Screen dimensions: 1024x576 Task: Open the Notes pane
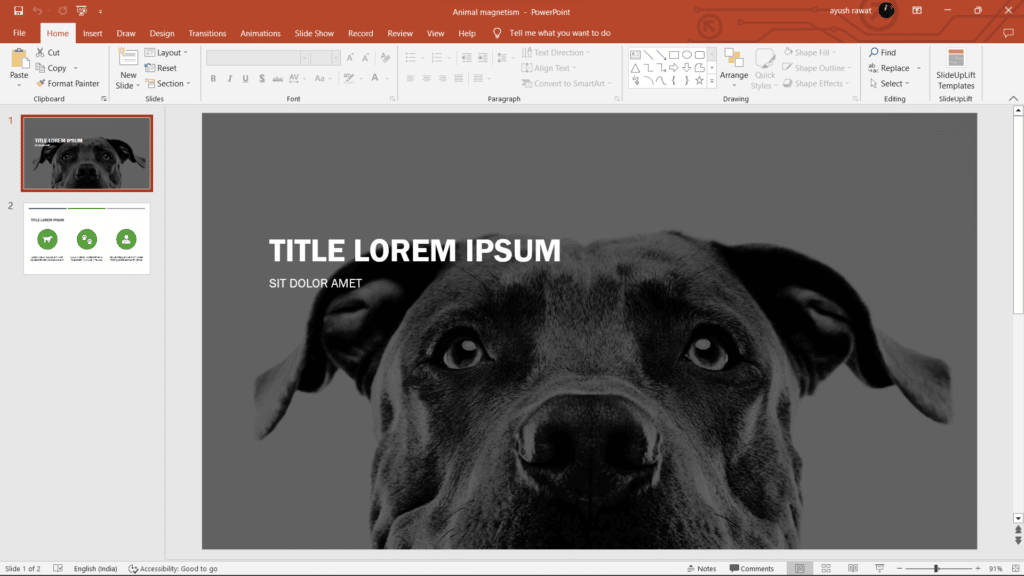coord(703,567)
